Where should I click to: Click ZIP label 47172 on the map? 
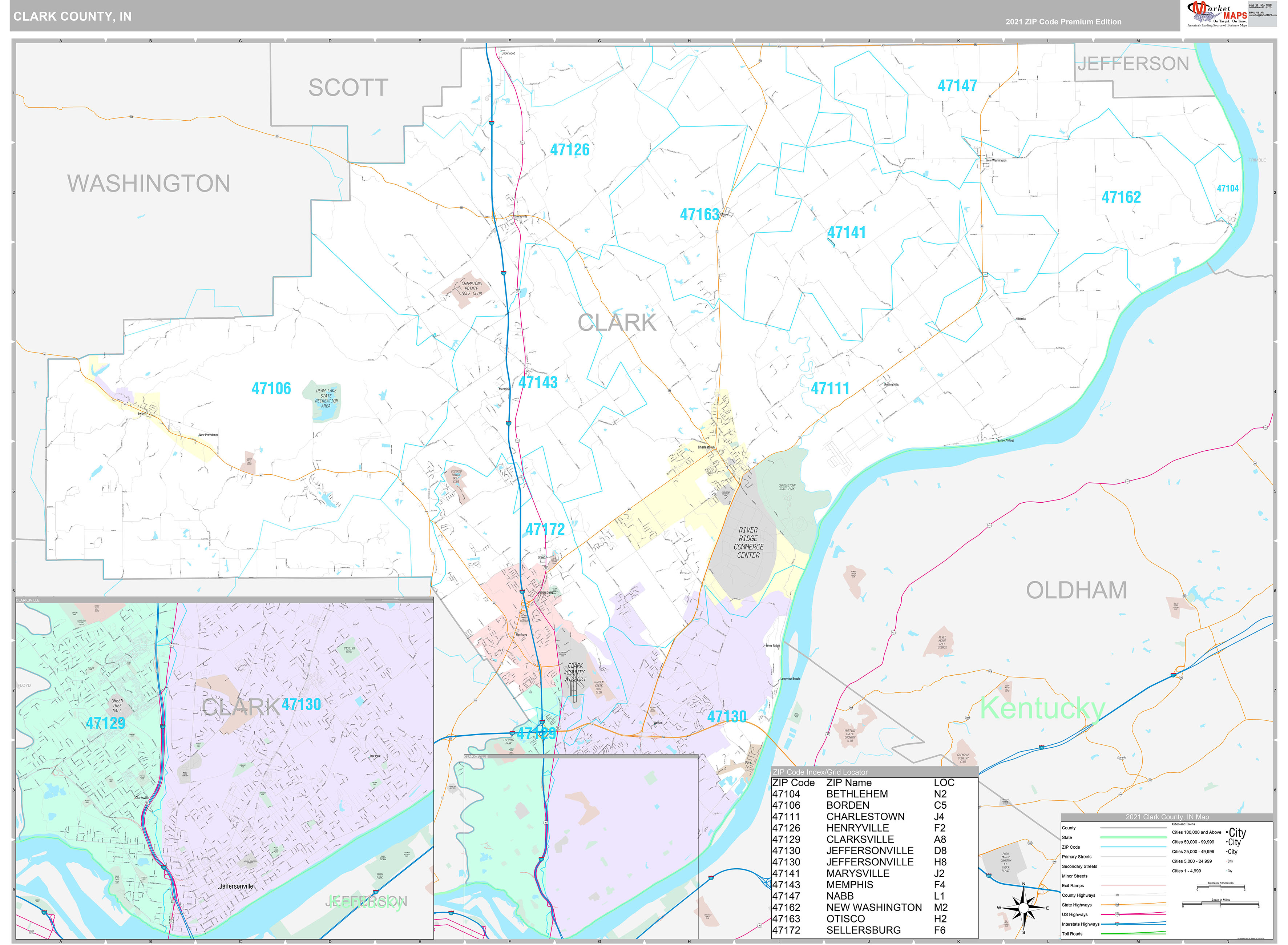(x=545, y=530)
